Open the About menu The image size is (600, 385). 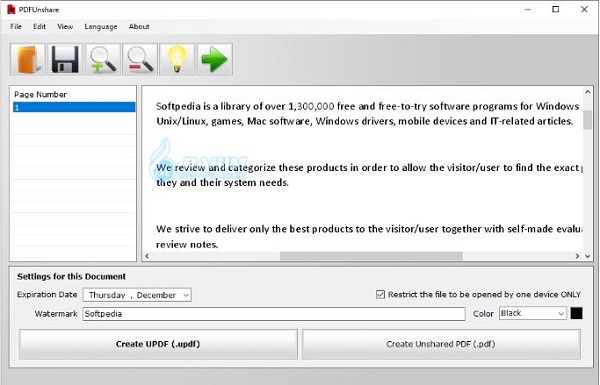(x=139, y=26)
